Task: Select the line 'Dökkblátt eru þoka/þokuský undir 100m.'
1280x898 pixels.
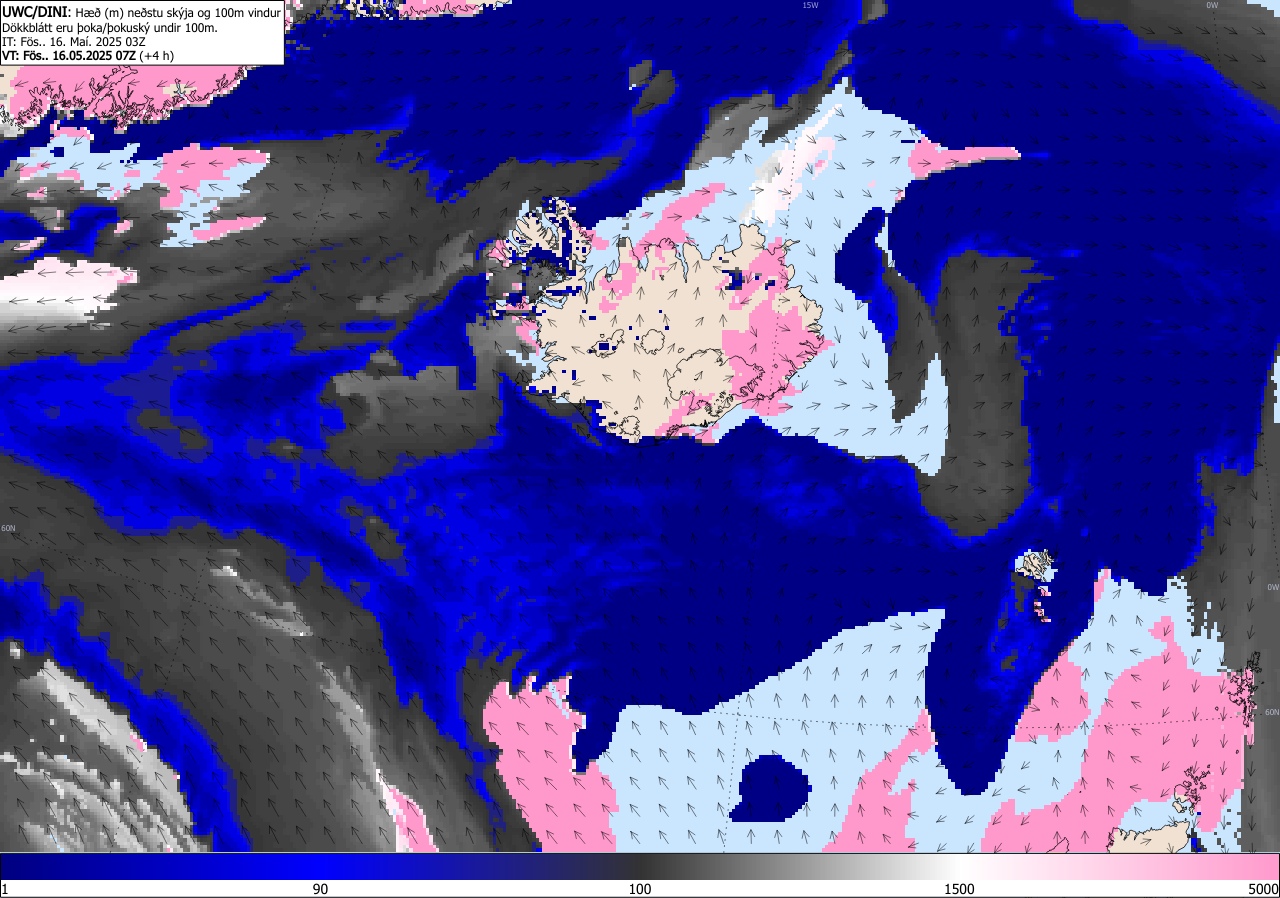Action: 110,27
